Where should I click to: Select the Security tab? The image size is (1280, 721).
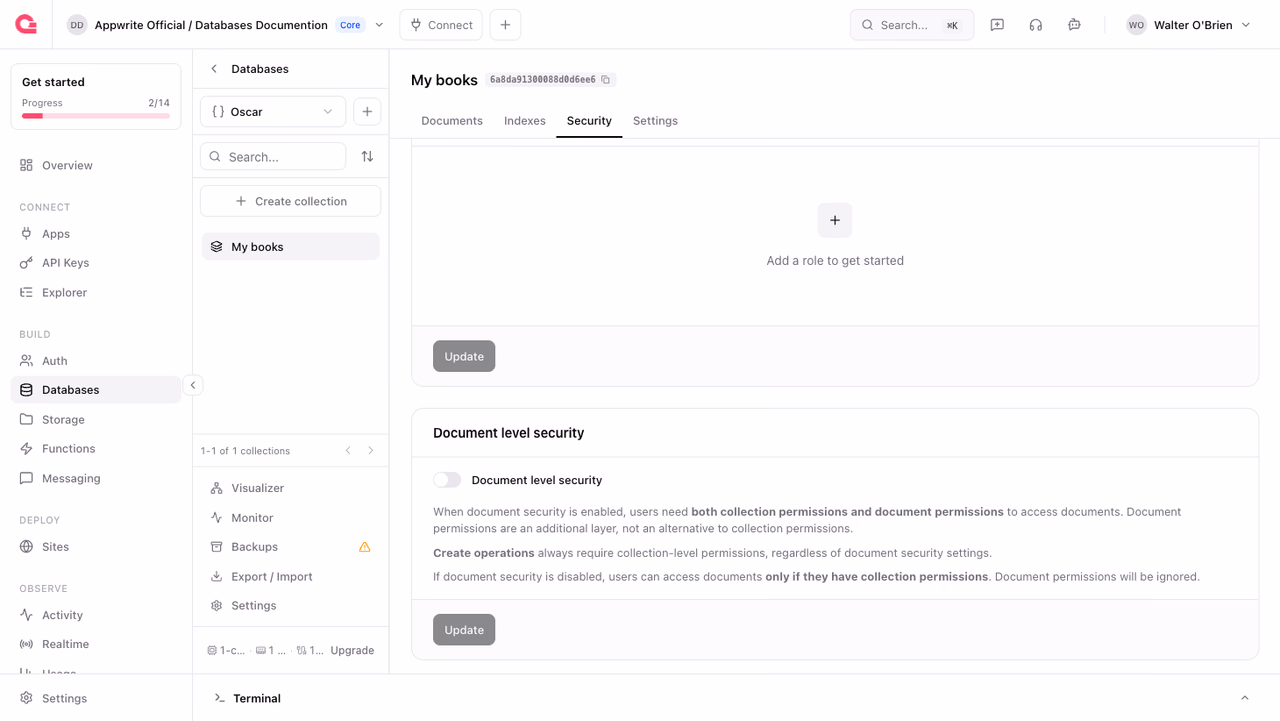pyautogui.click(x=589, y=121)
